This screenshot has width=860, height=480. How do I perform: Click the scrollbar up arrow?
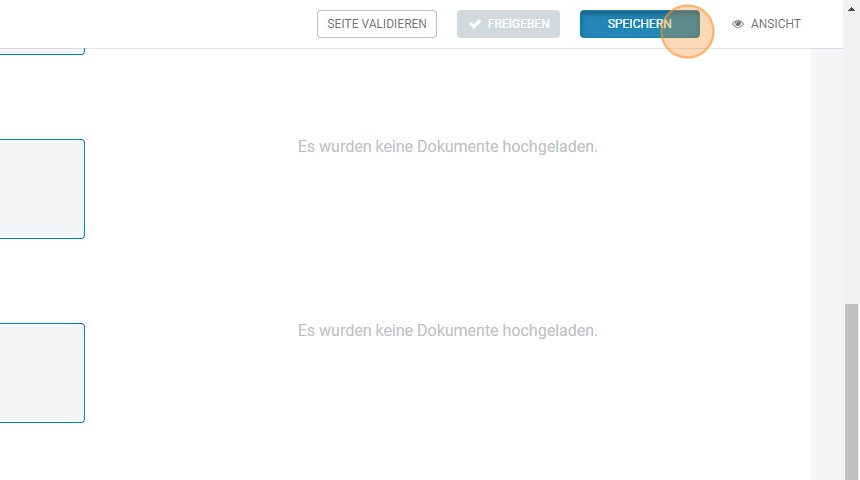click(851, 9)
